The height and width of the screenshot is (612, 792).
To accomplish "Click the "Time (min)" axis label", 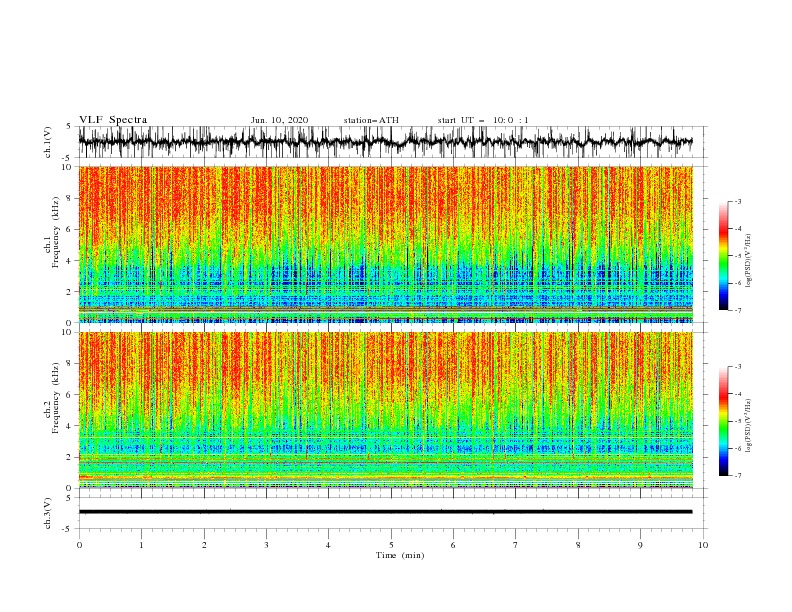I will [400, 555].
